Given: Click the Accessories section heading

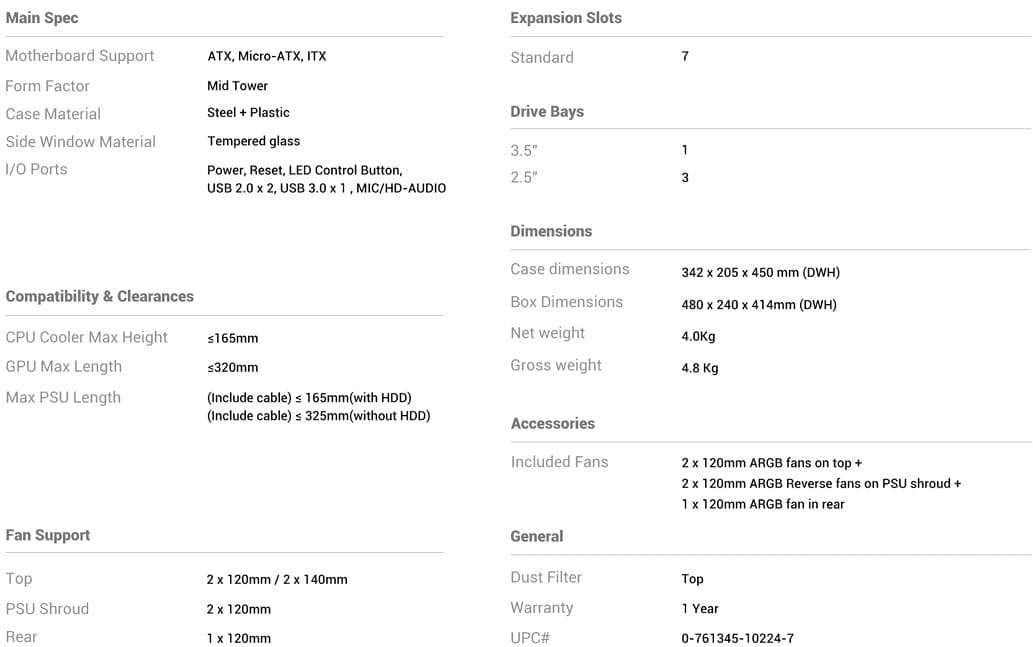Looking at the screenshot, I should click(x=553, y=423).
